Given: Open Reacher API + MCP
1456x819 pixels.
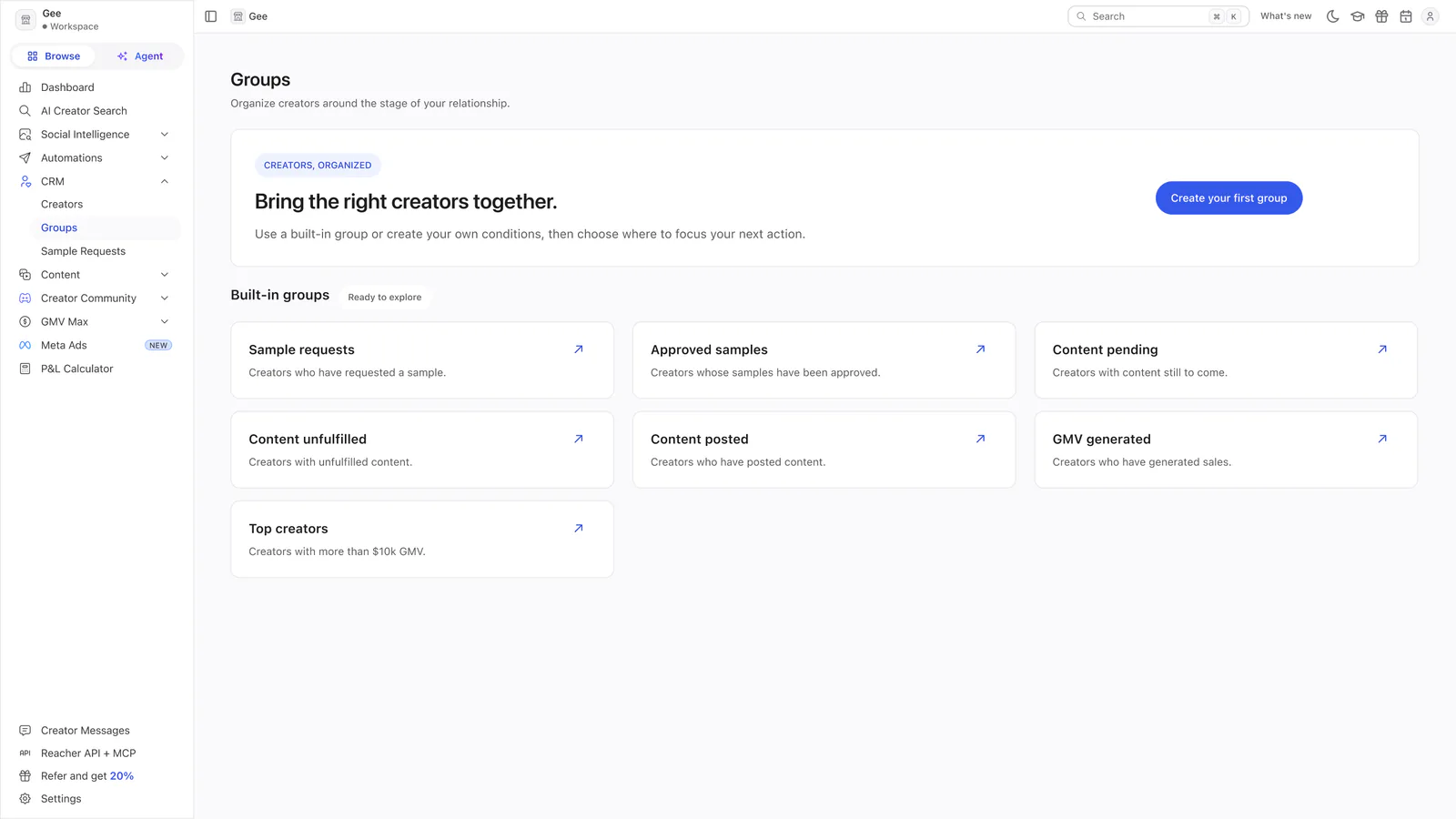Looking at the screenshot, I should tap(88, 753).
